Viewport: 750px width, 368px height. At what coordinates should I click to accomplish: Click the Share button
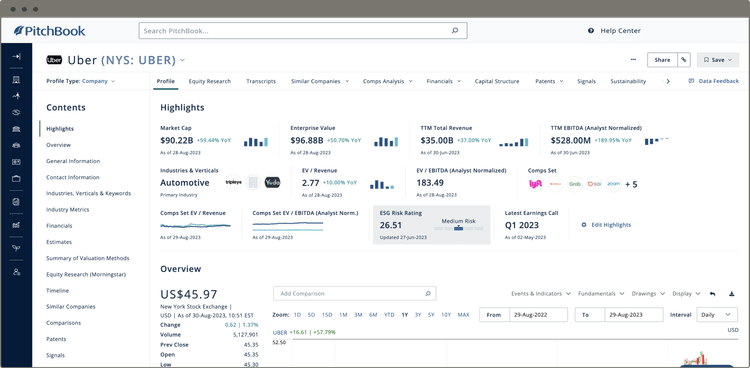[x=662, y=60]
